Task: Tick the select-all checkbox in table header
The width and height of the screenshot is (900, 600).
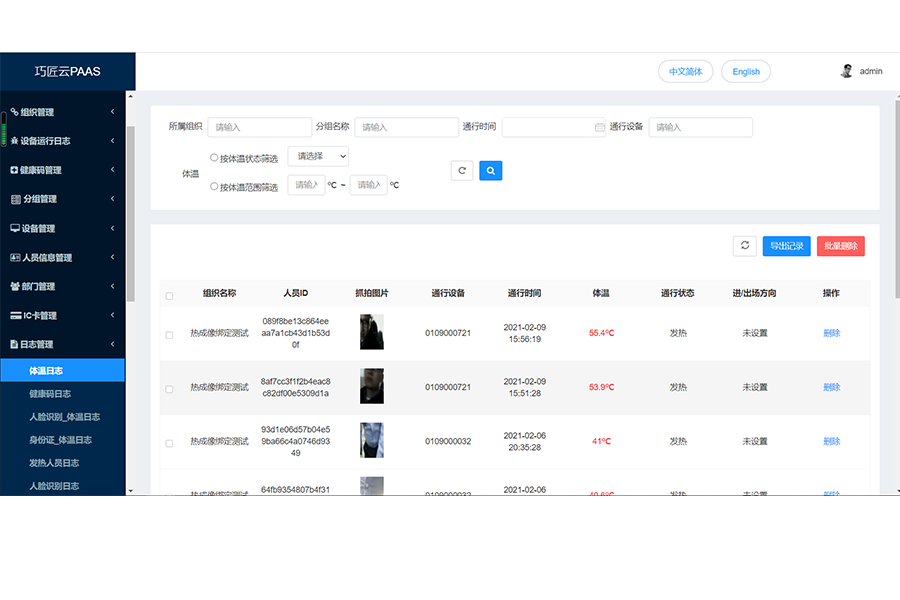Action: 169,296
